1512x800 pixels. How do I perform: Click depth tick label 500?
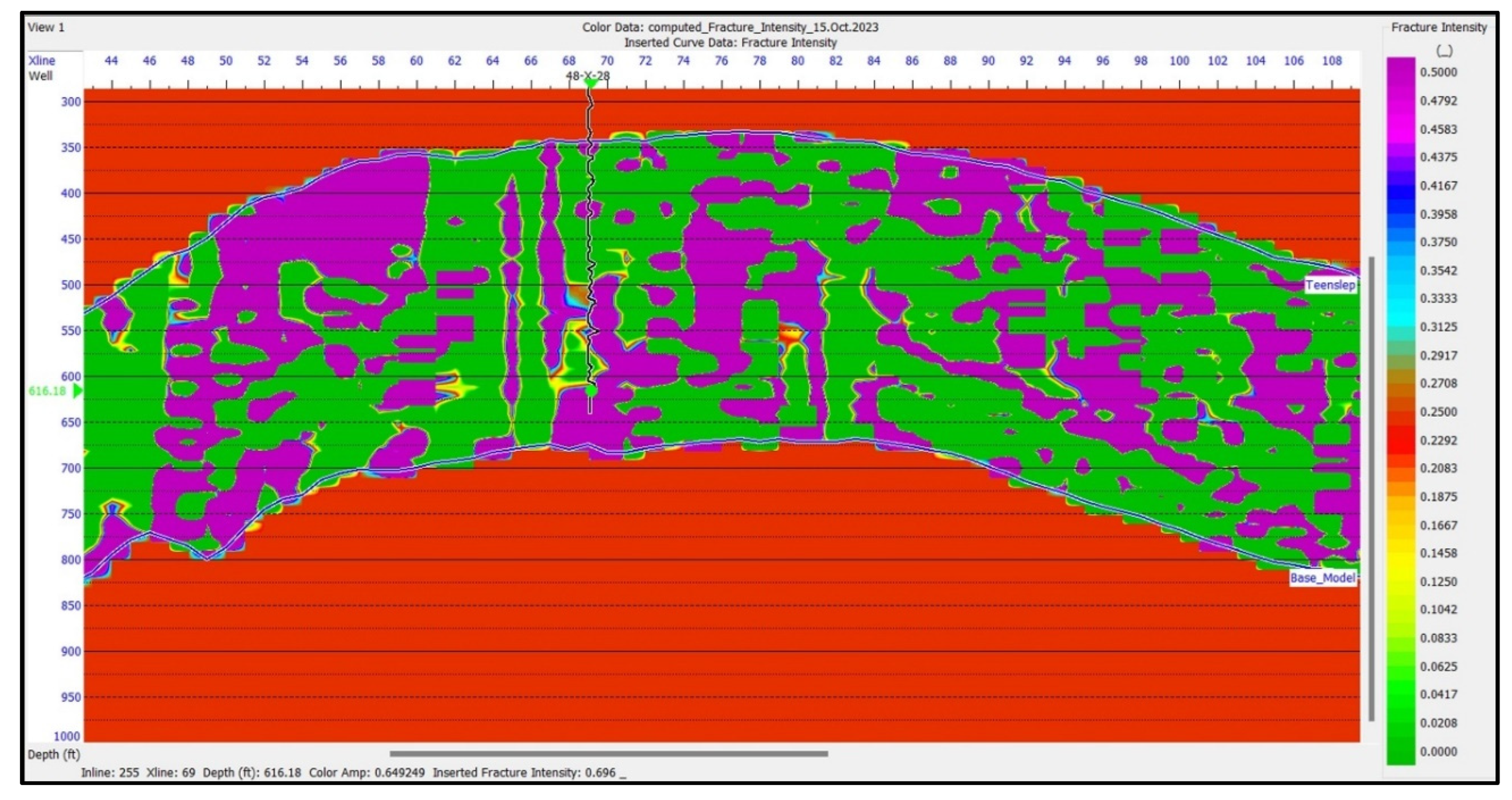coord(71,285)
